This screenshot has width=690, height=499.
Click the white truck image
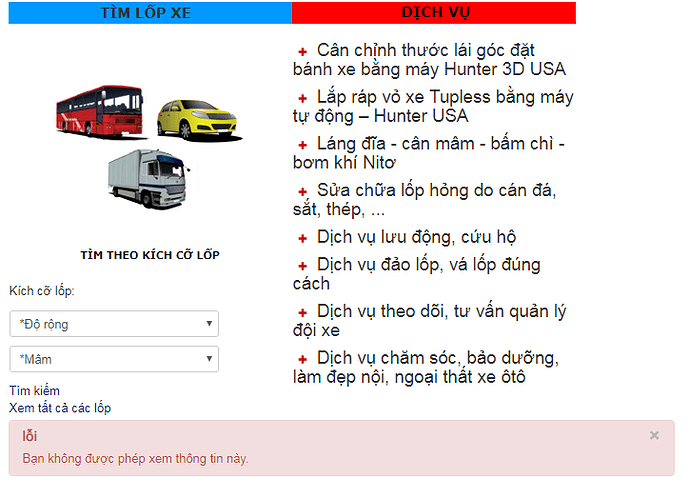[x=149, y=179]
